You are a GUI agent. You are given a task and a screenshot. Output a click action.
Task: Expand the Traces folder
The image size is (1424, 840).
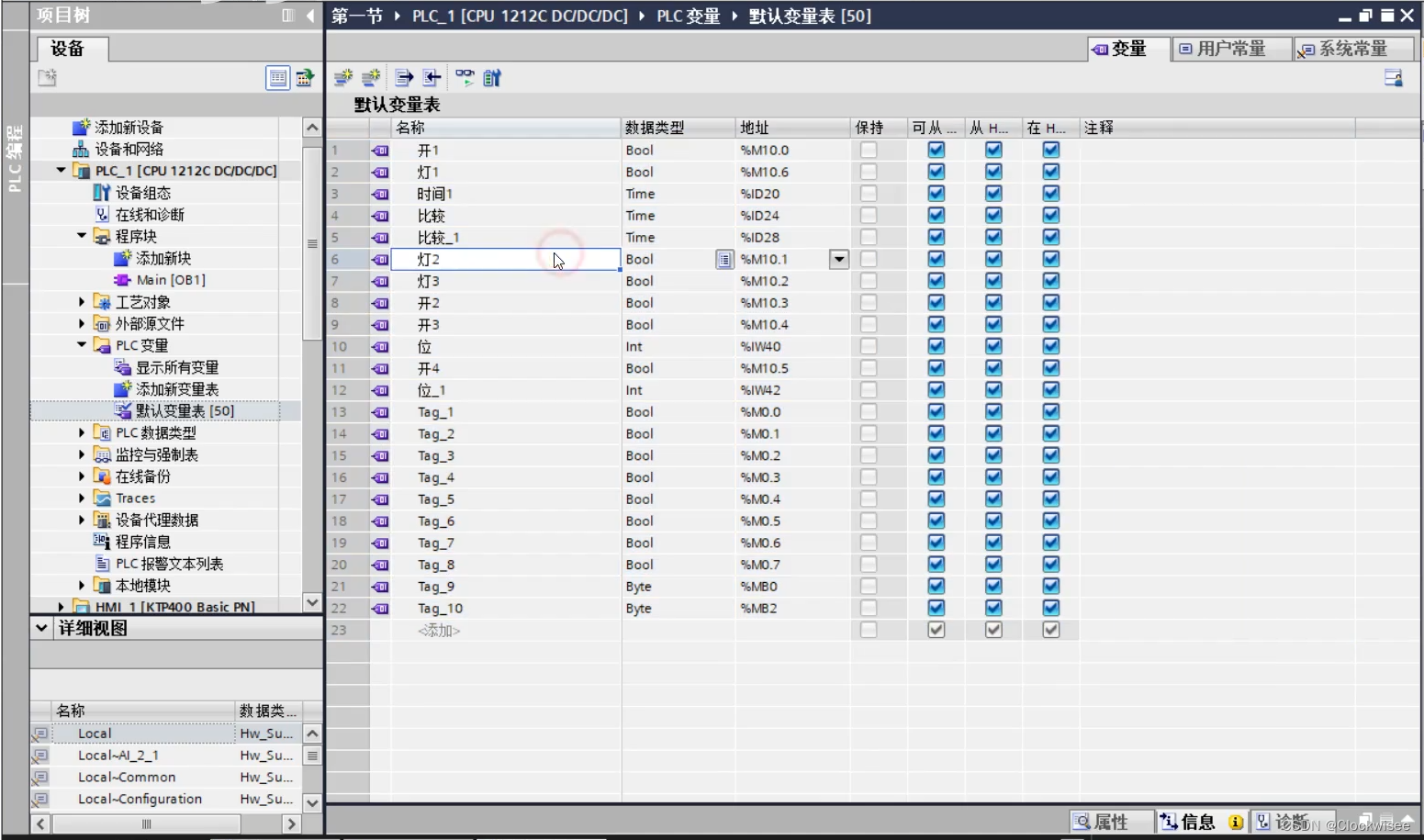coord(81,498)
